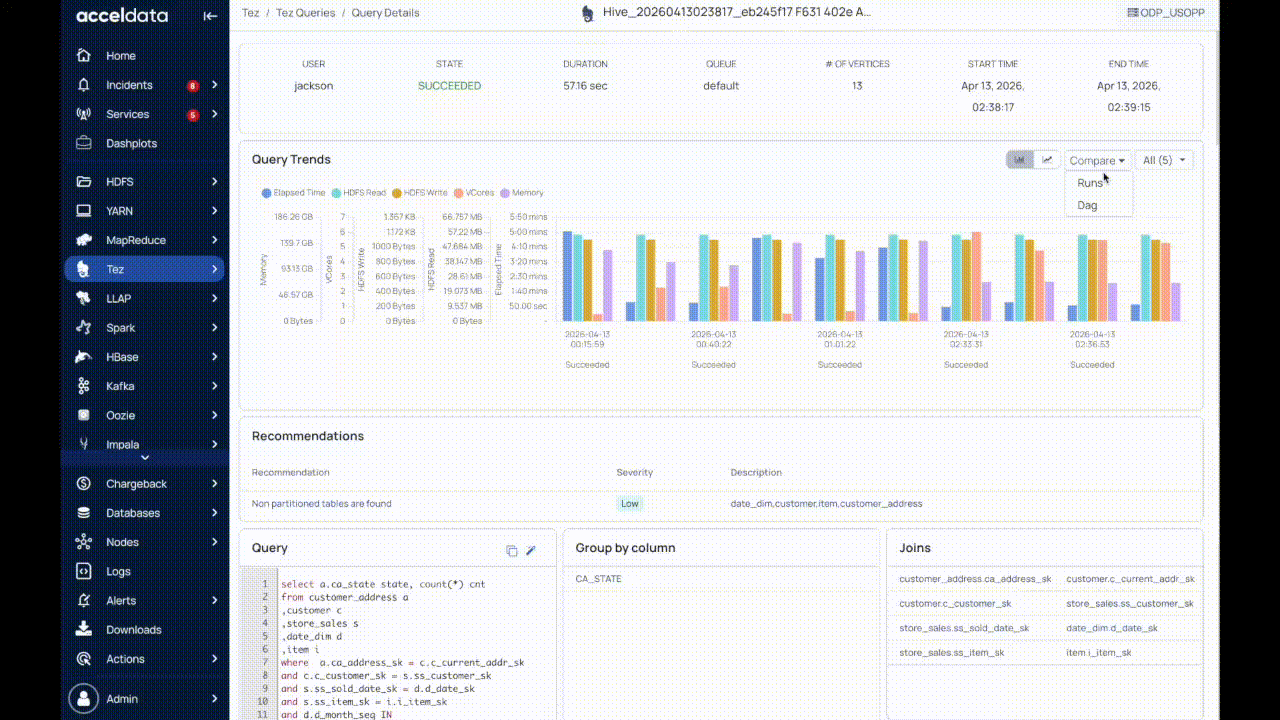Copy the query with the copy icon
Viewport: 1280px width, 720px height.
point(512,551)
